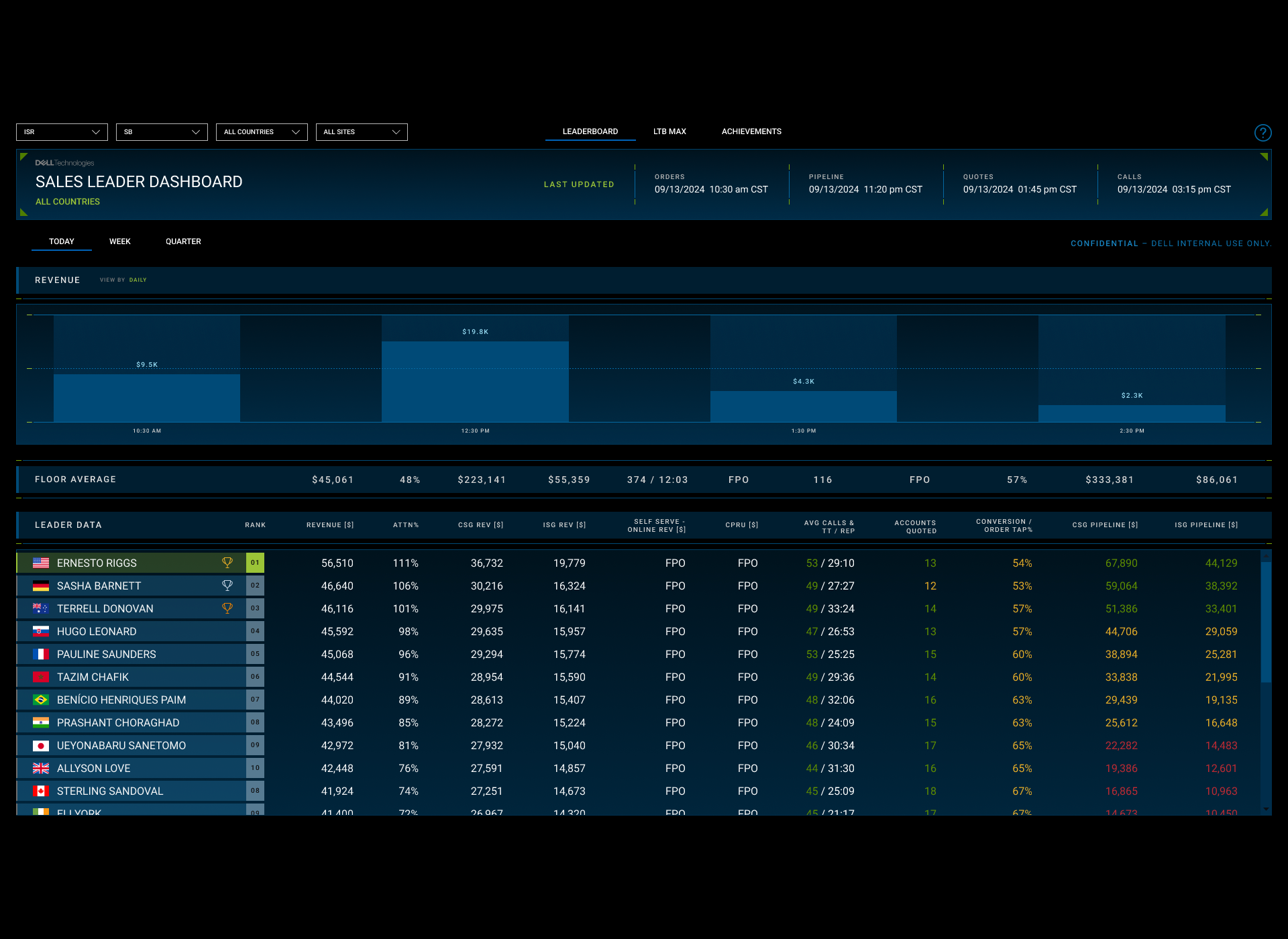Open the ISR dropdown

coord(62,132)
